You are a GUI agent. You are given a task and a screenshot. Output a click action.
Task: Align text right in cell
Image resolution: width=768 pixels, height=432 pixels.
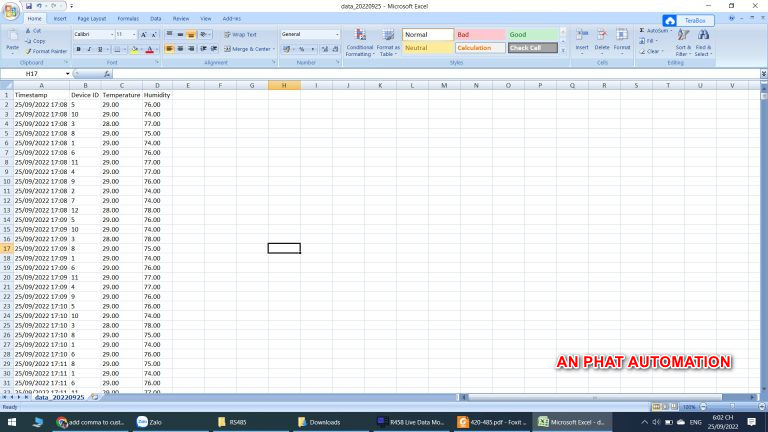(x=191, y=49)
